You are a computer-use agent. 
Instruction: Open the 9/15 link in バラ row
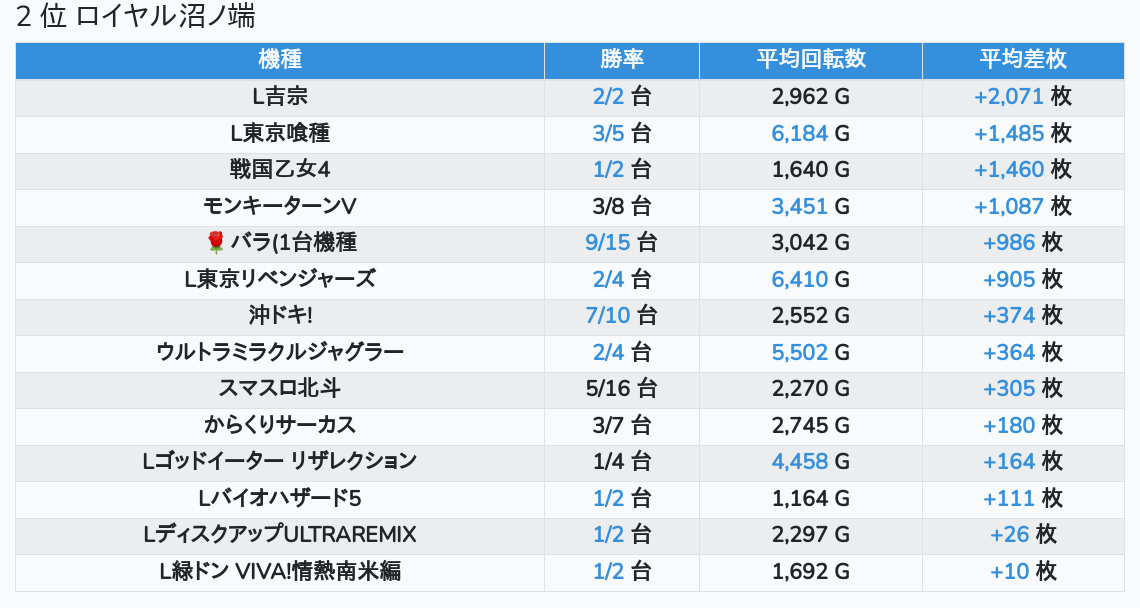pos(608,243)
